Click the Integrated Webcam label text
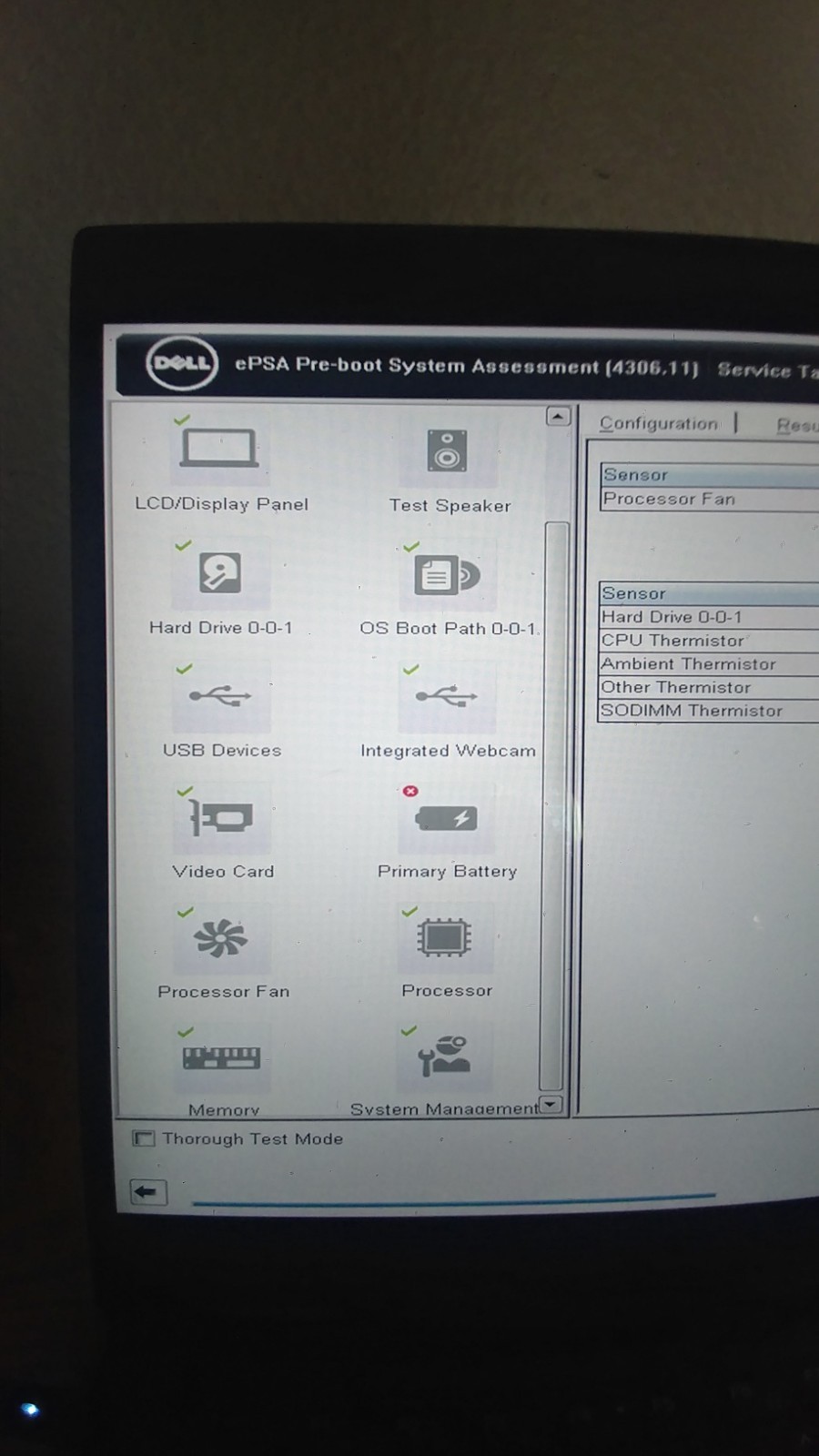 click(448, 751)
